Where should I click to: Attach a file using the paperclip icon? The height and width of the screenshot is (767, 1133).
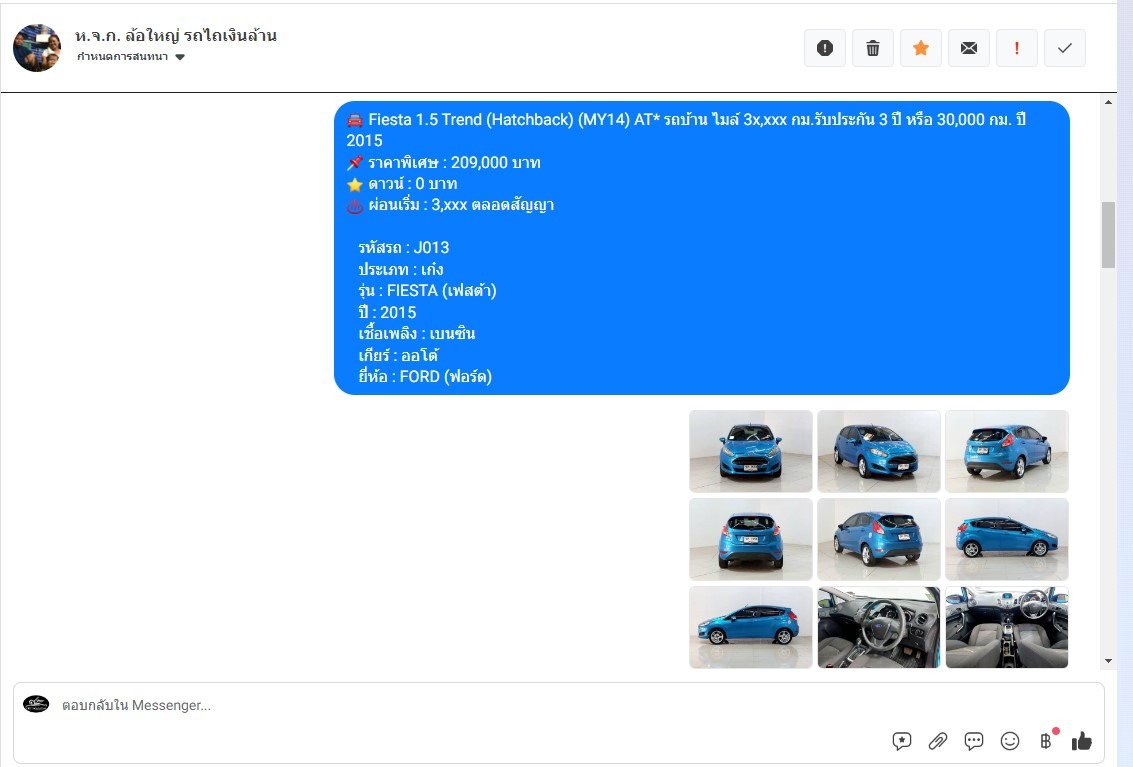[938, 740]
